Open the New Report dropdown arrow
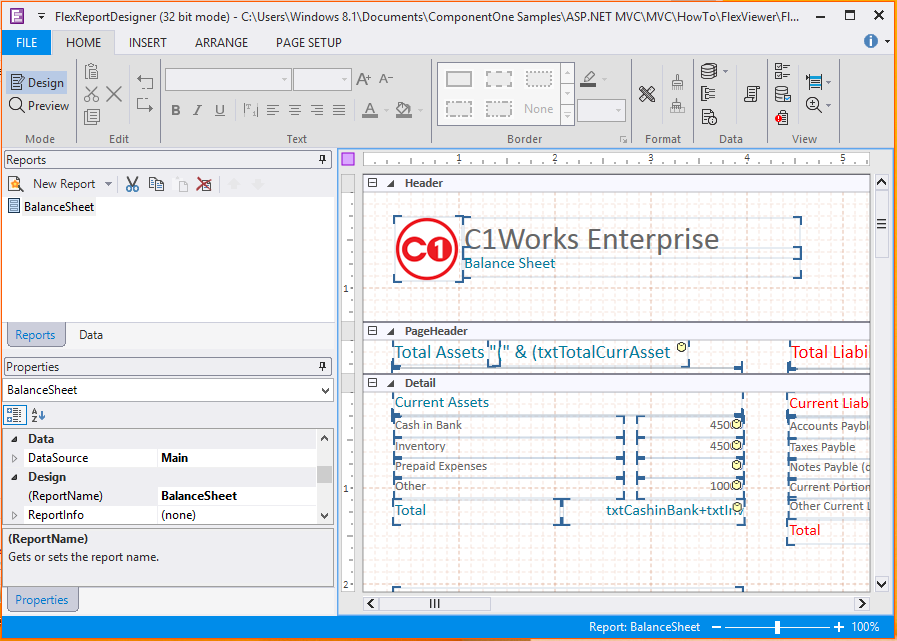Viewport: 897px width, 641px height. pyautogui.click(x=108, y=184)
